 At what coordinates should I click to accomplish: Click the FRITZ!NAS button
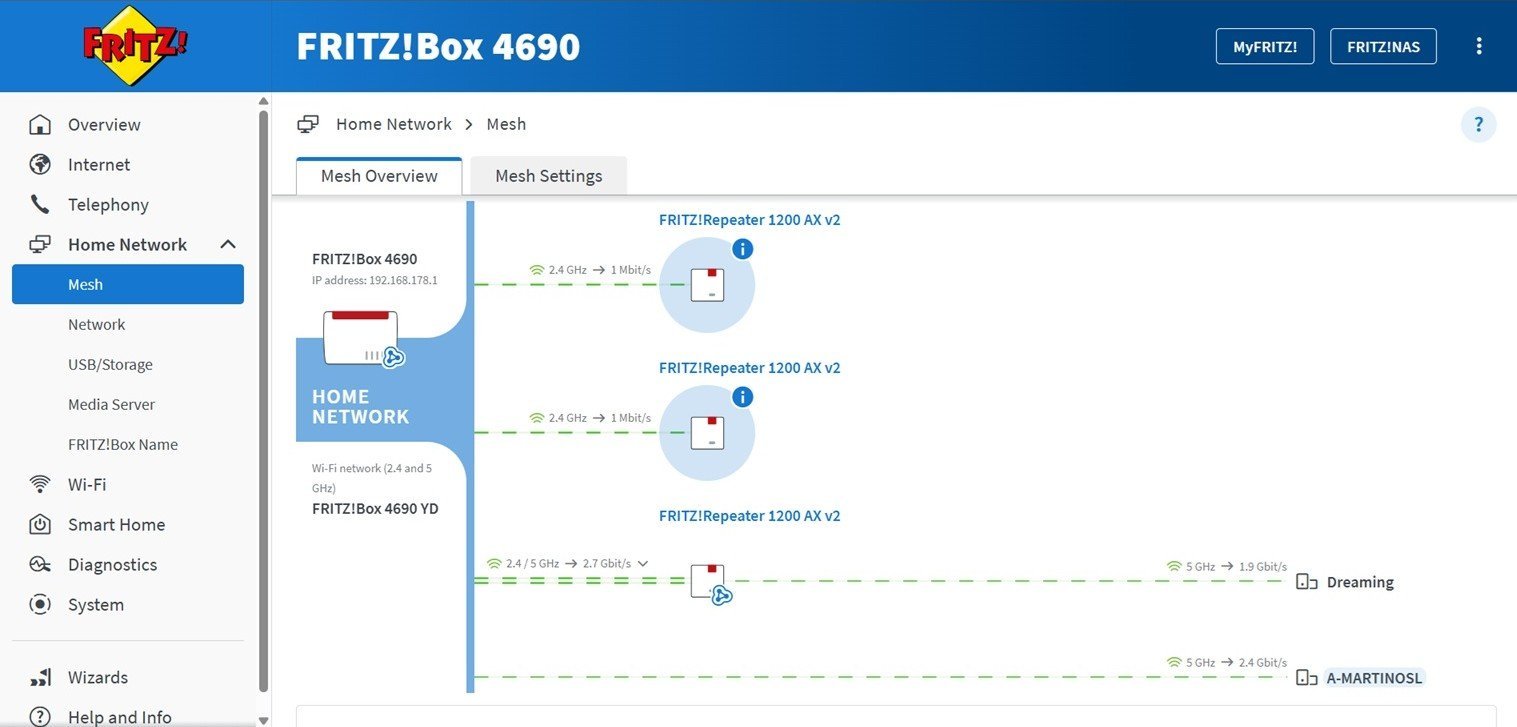(1383, 46)
